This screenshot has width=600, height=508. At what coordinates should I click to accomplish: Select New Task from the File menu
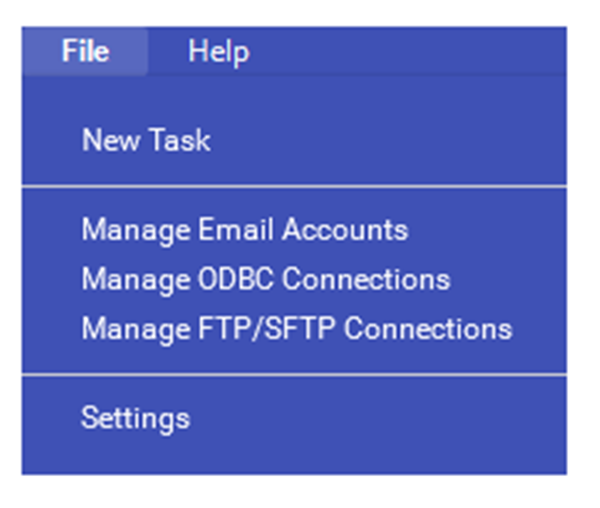point(146,140)
